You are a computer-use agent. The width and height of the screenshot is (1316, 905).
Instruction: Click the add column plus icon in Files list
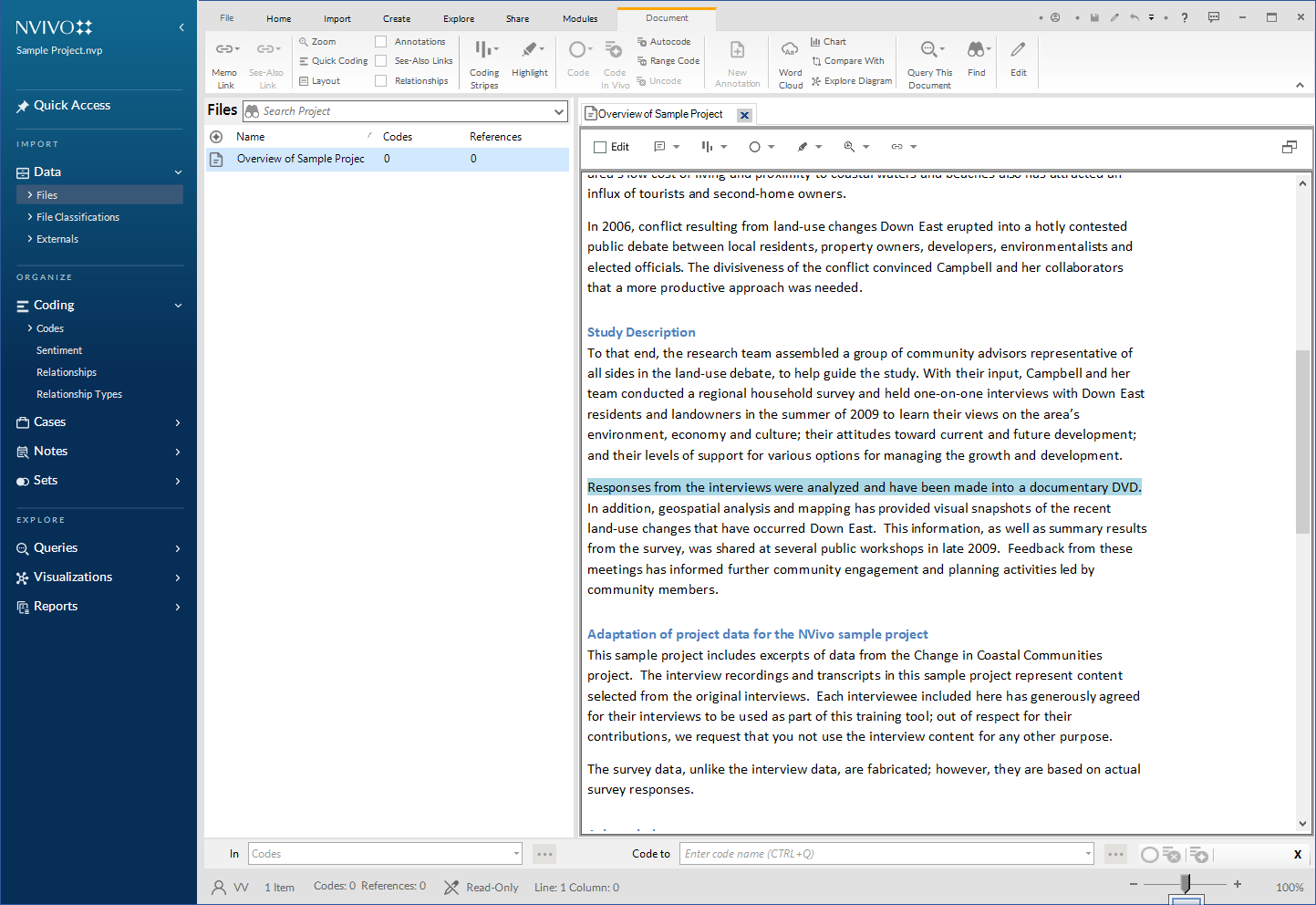216,137
